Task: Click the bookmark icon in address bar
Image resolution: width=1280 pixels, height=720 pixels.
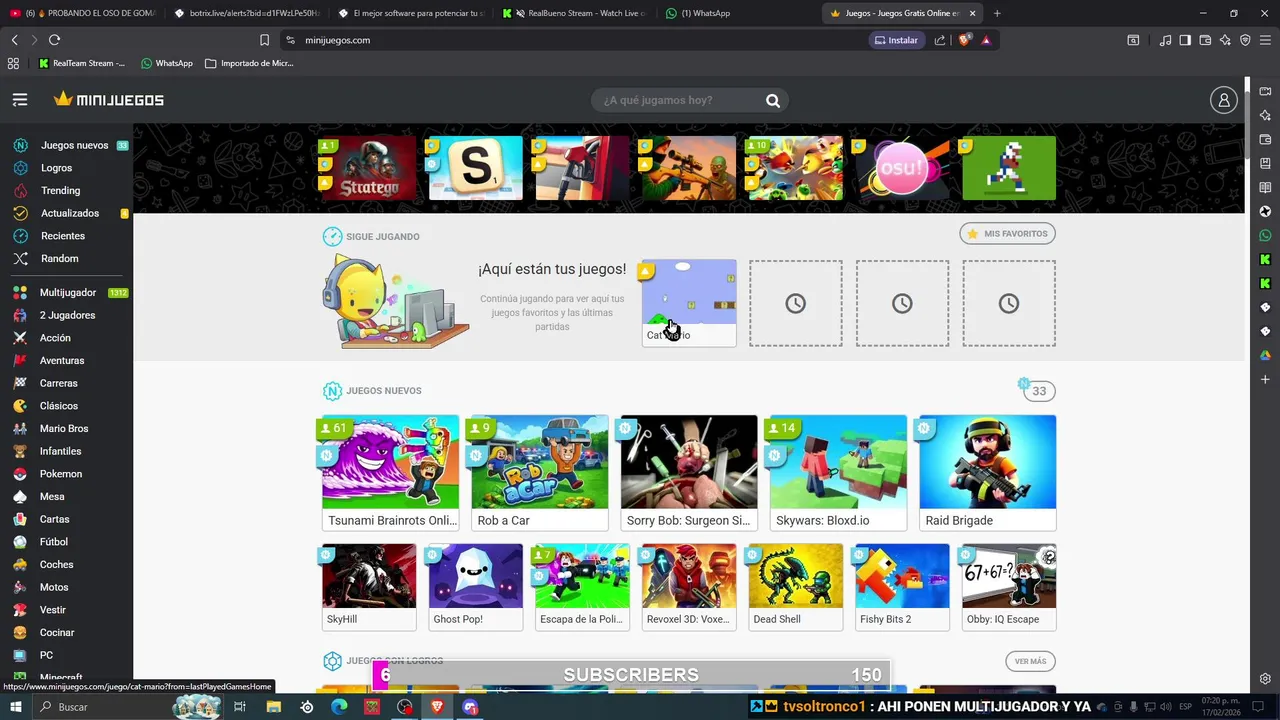Action: coord(264,40)
